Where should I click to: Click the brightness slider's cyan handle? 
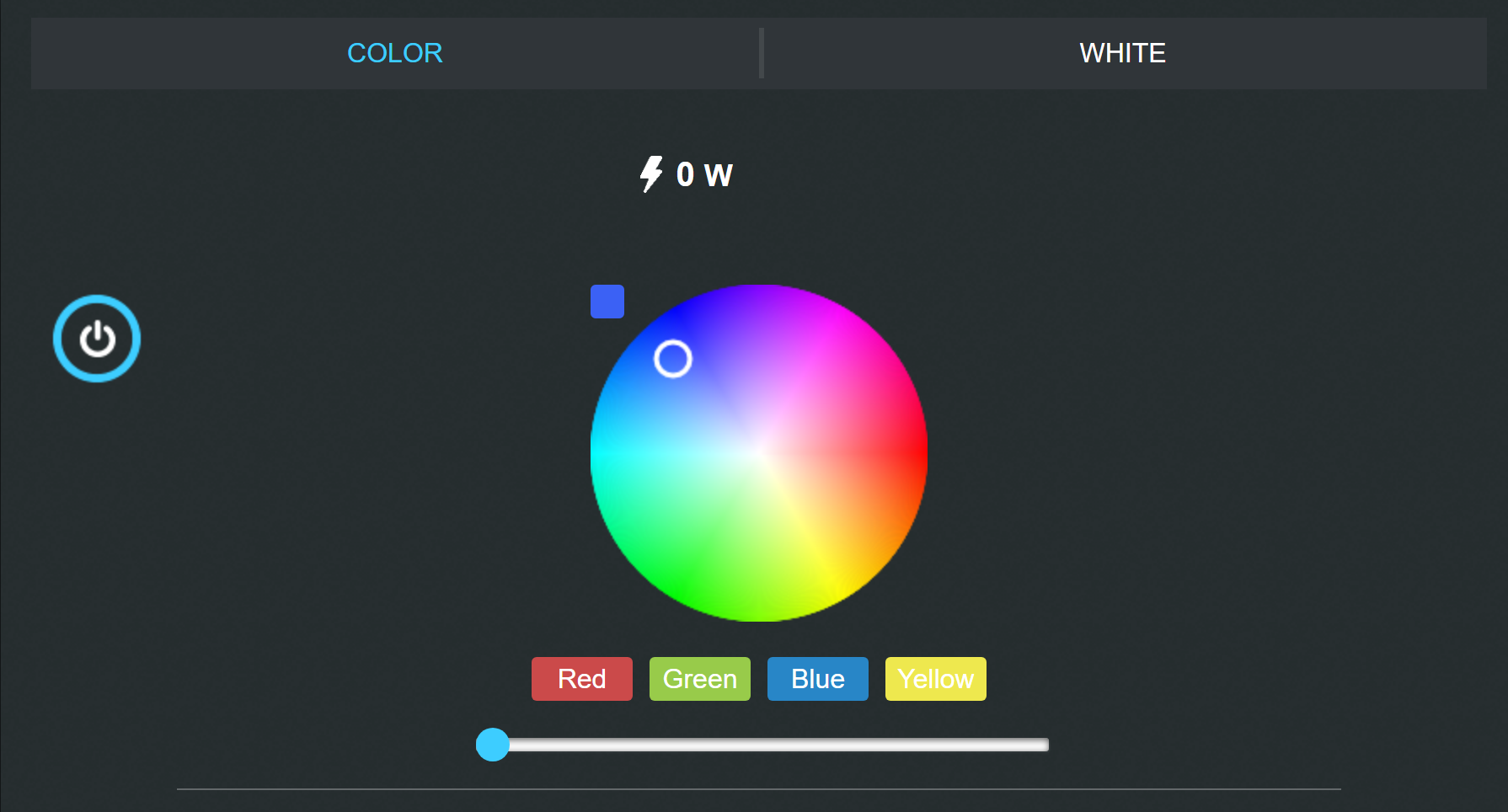point(493,745)
